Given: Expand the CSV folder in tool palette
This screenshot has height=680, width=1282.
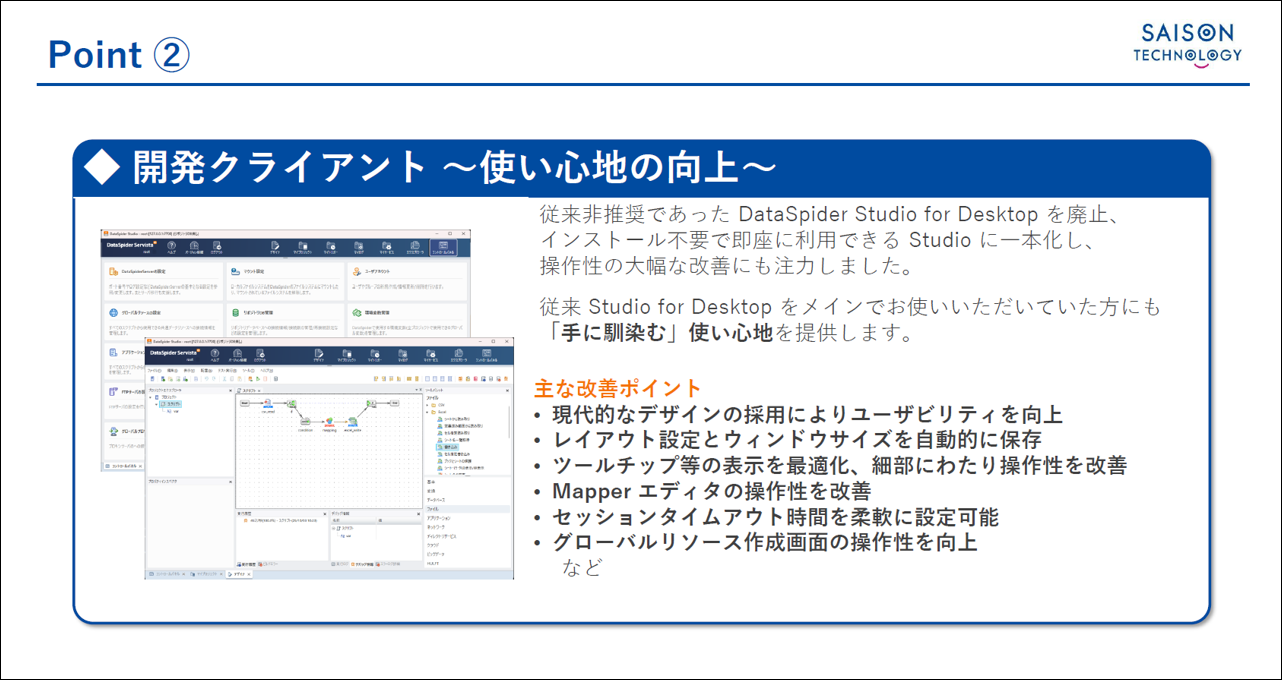Looking at the screenshot, I should pyautogui.click(x=429, y=405).
